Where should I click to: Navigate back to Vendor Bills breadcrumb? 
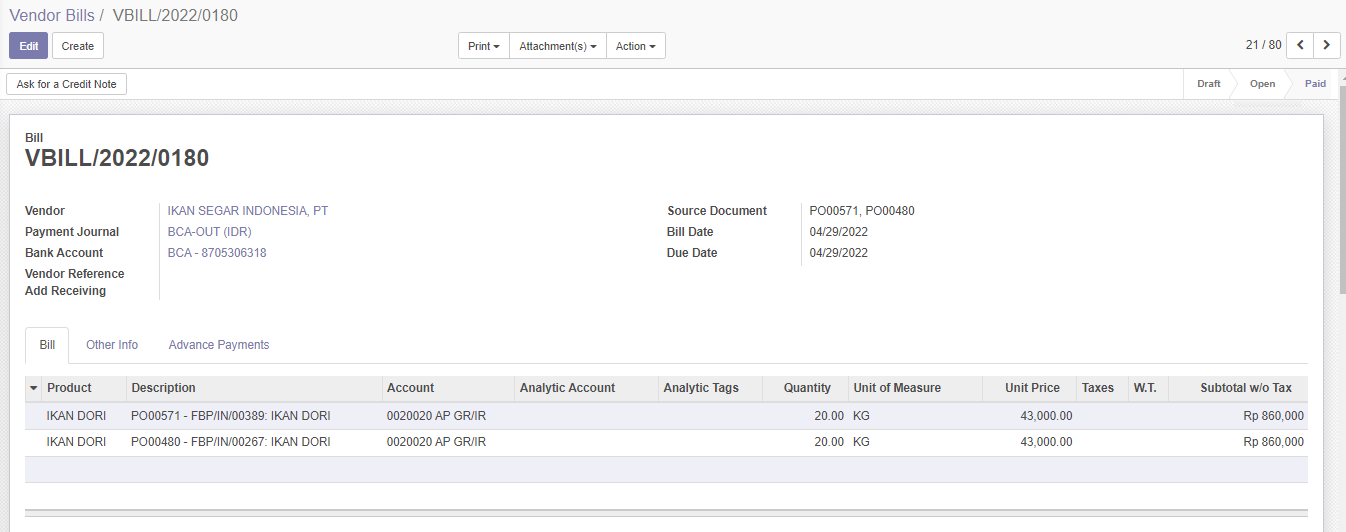coord(52,15)
